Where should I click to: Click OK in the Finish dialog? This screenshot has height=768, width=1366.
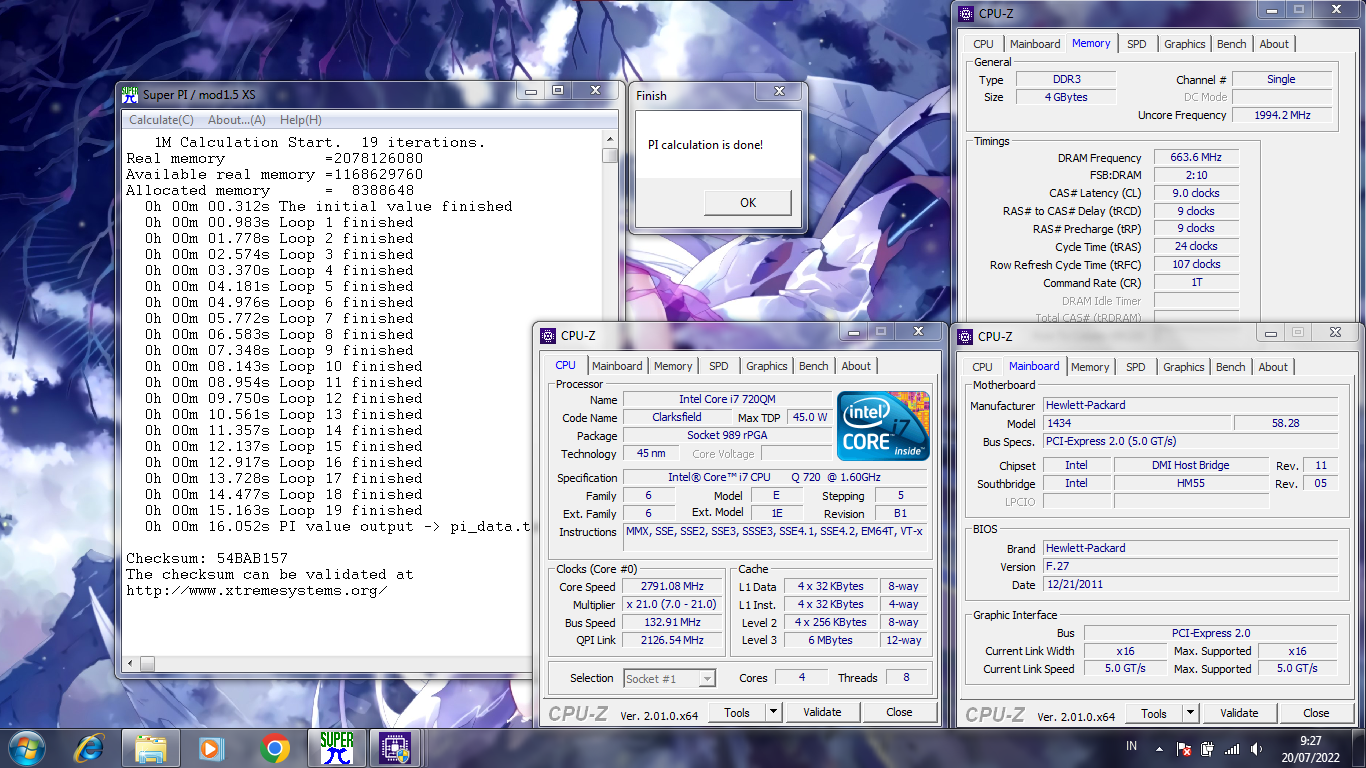tap(748, 202)
